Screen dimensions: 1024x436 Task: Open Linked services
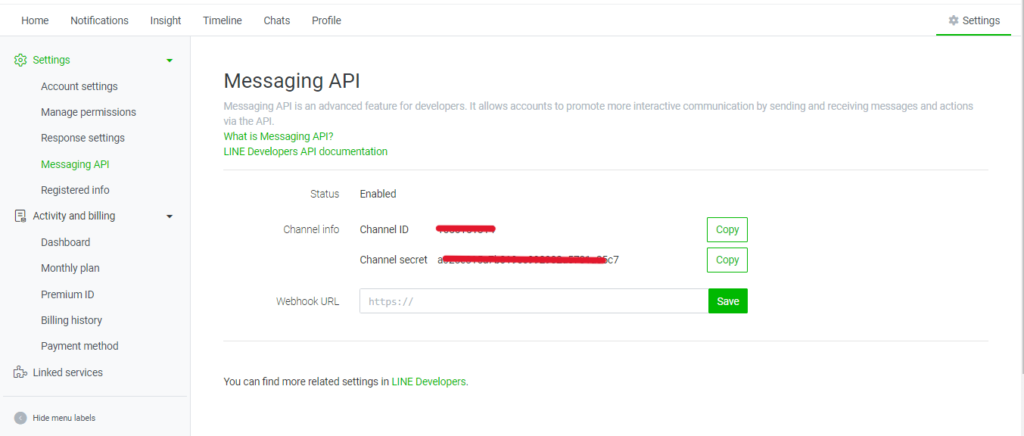[67, 373]
